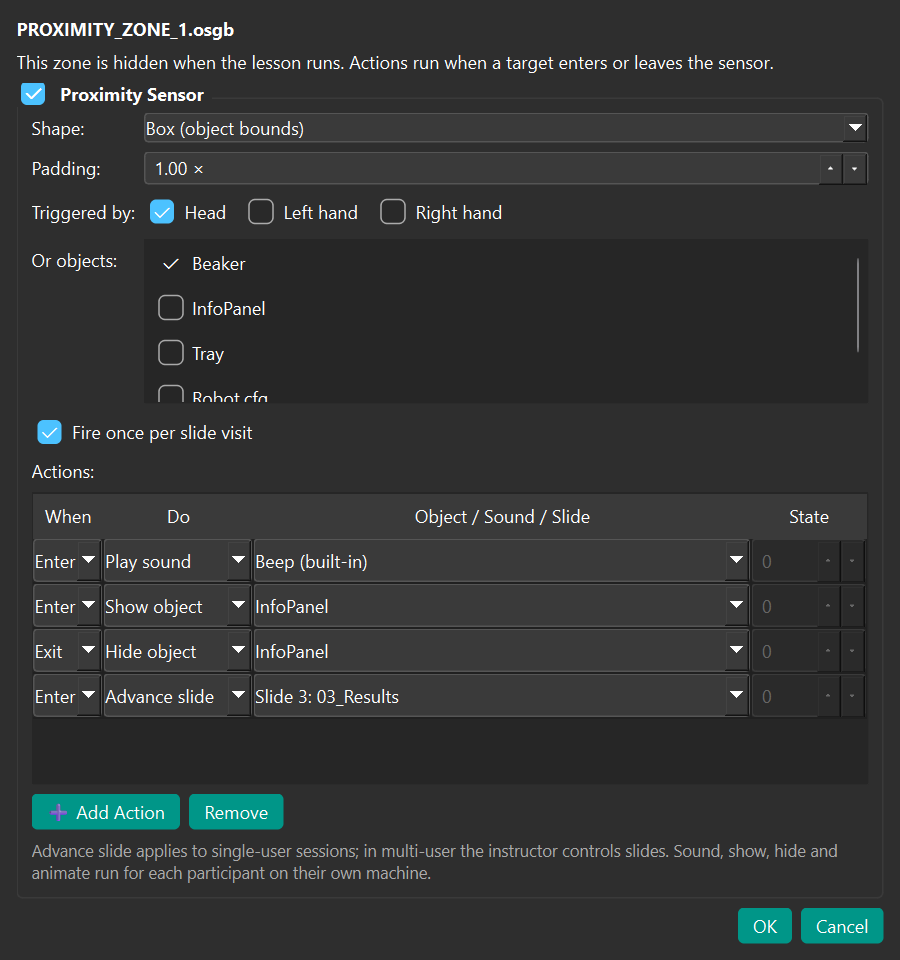Click Object / Sound / Slide header

502,517
